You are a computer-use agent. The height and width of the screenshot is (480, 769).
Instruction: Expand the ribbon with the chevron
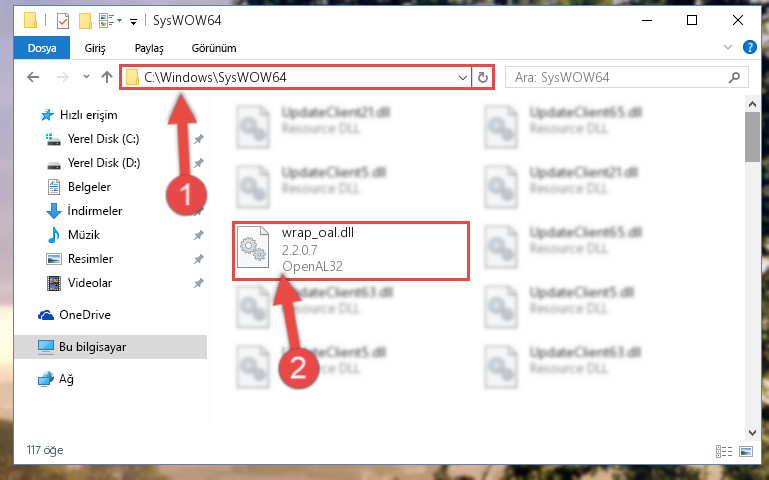click(728, 47)
